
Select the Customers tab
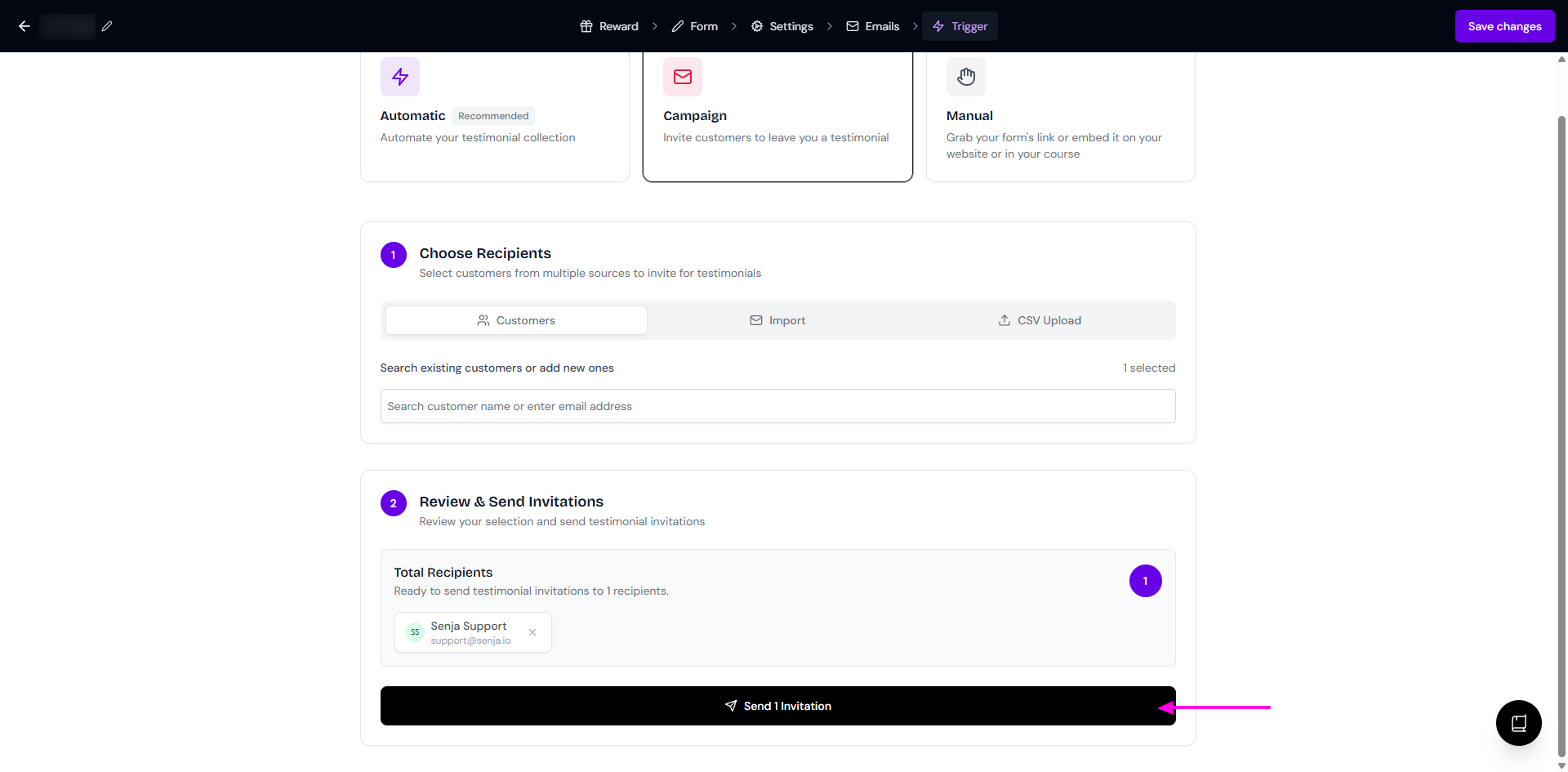[516, 320]
